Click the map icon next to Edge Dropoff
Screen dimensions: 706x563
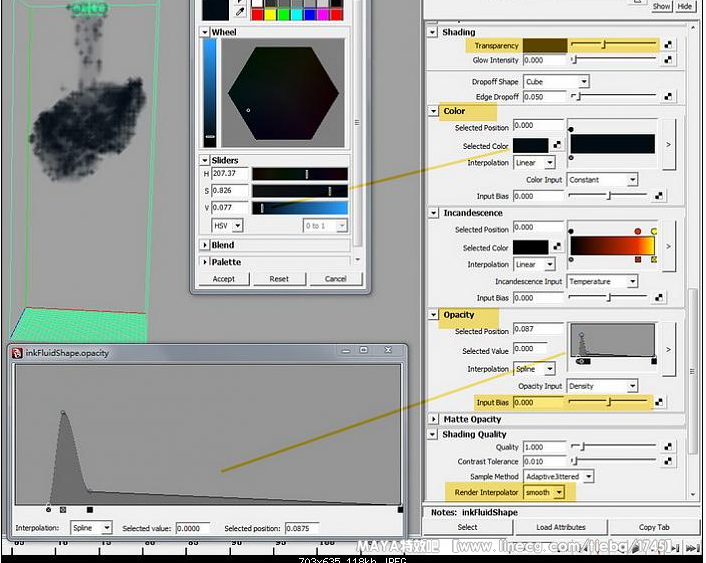pyautogui.click(x=668, y=97)
